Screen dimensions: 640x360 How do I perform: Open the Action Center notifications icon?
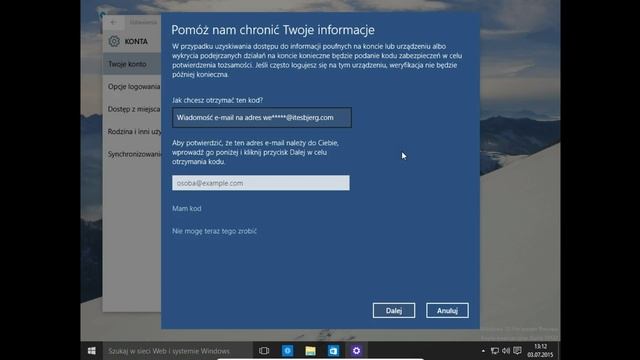click(x=517, y=351)
